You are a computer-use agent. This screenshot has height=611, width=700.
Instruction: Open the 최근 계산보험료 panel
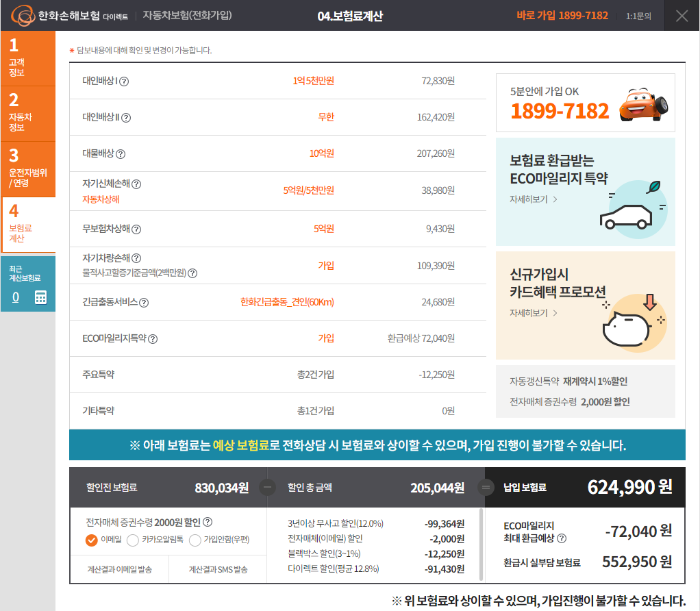(28, 283)
